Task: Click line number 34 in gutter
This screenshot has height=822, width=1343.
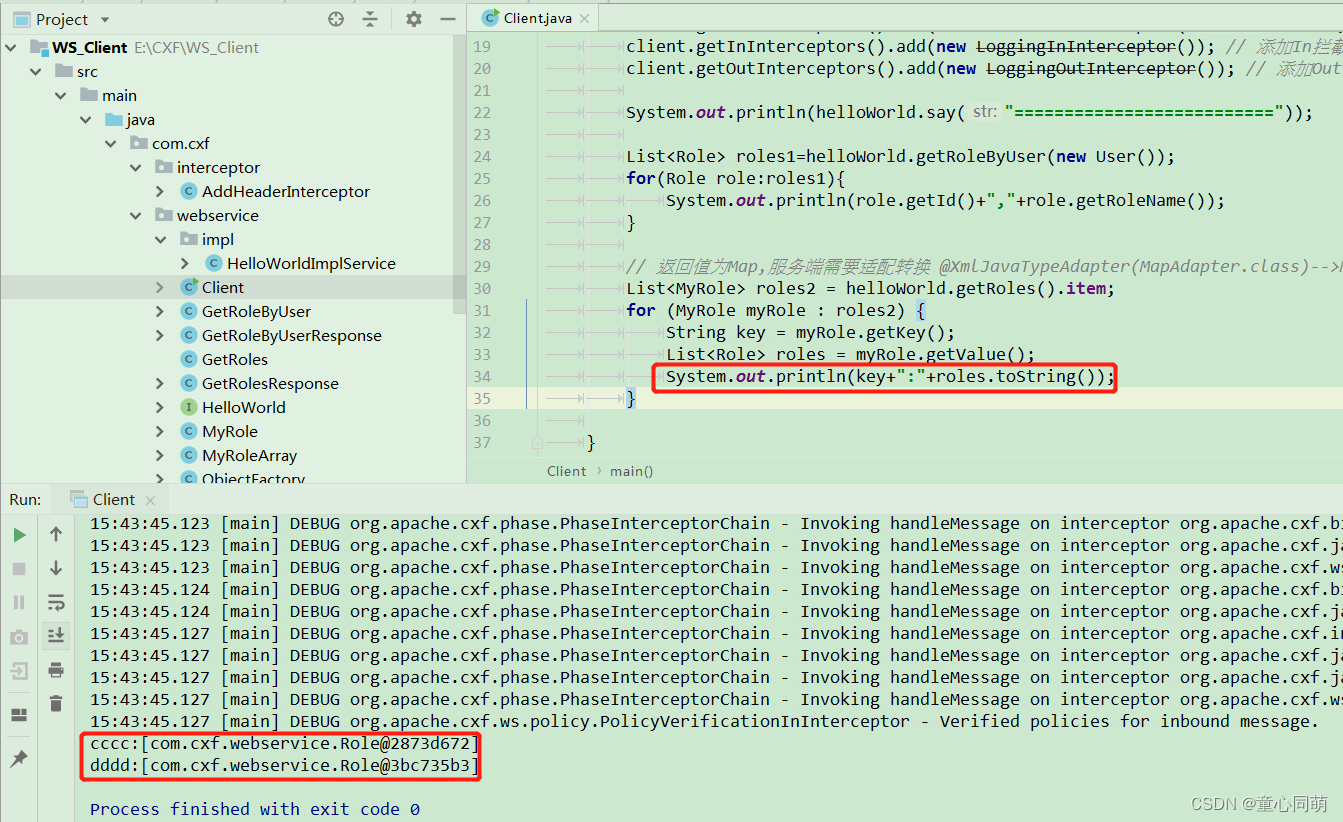Action: click(x=482, y=376)
